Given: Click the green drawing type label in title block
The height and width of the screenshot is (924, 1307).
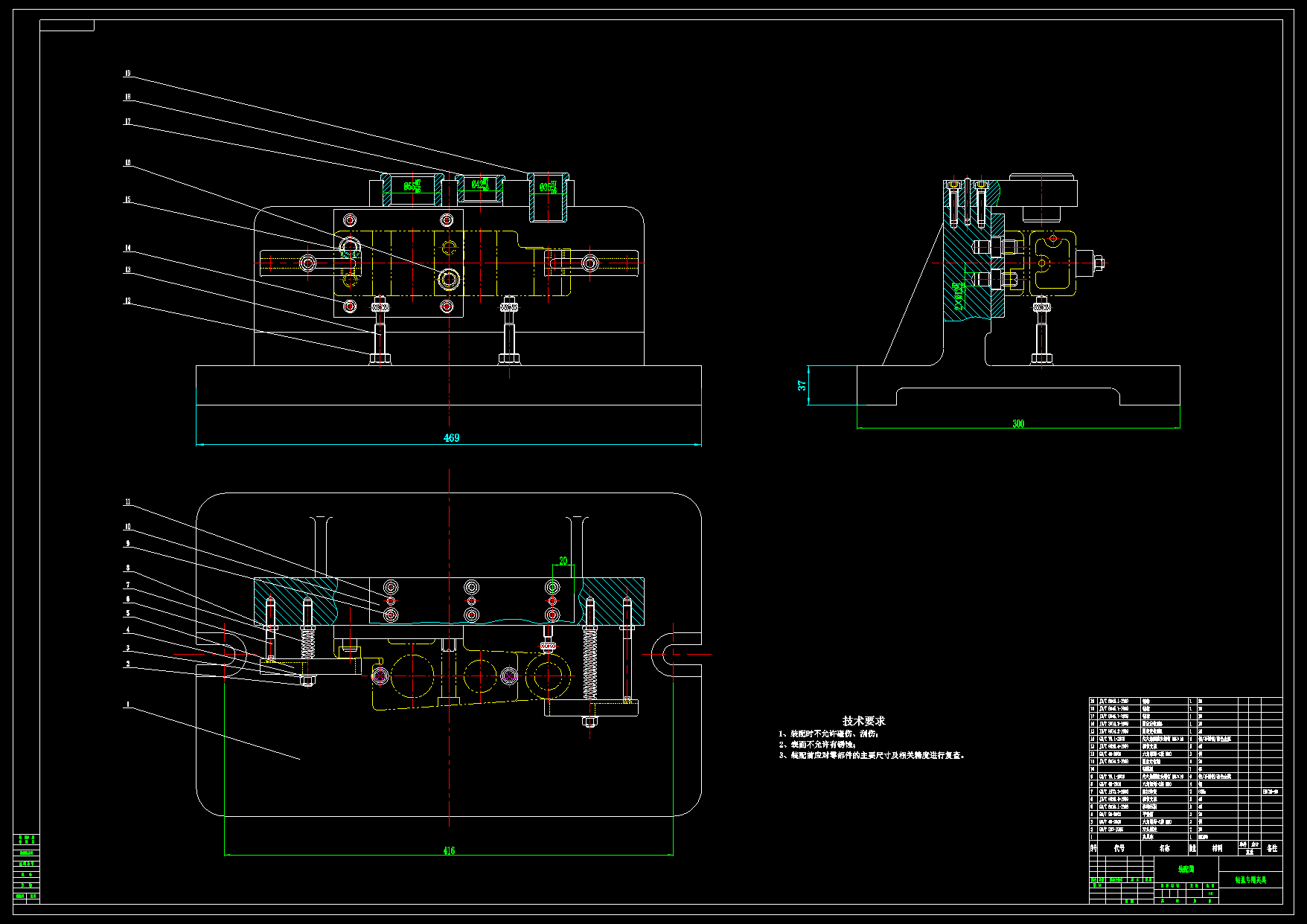Looking at the screenshot, I should point(1186,869).
